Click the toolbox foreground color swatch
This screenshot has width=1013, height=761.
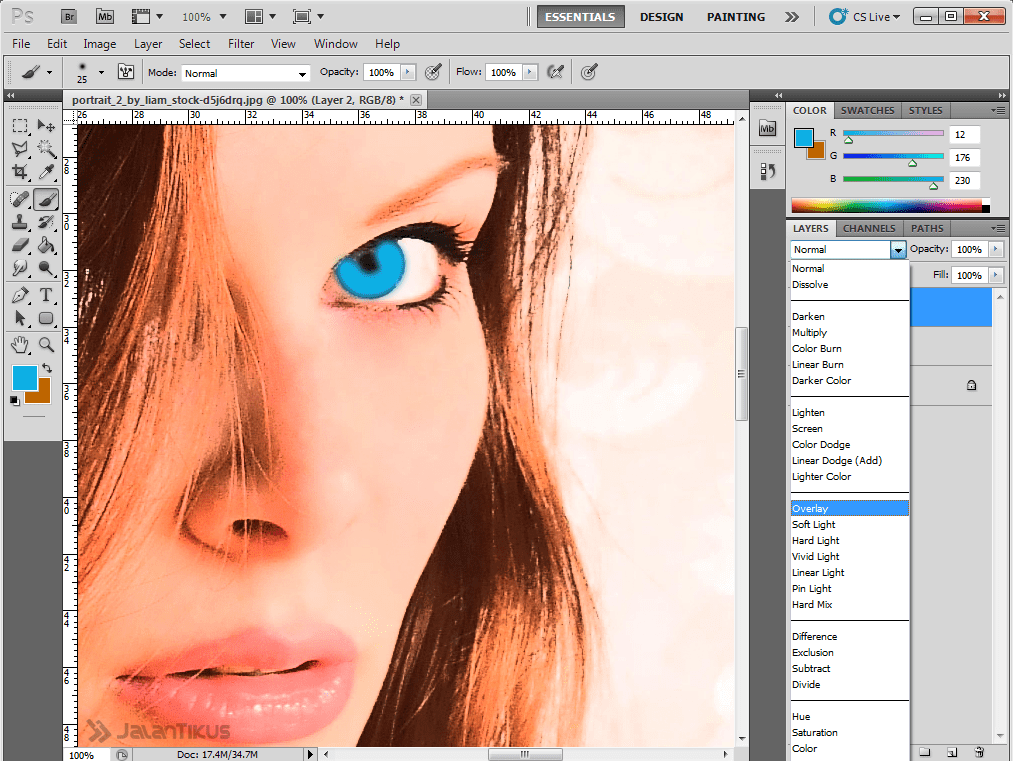tap(24, 378)
